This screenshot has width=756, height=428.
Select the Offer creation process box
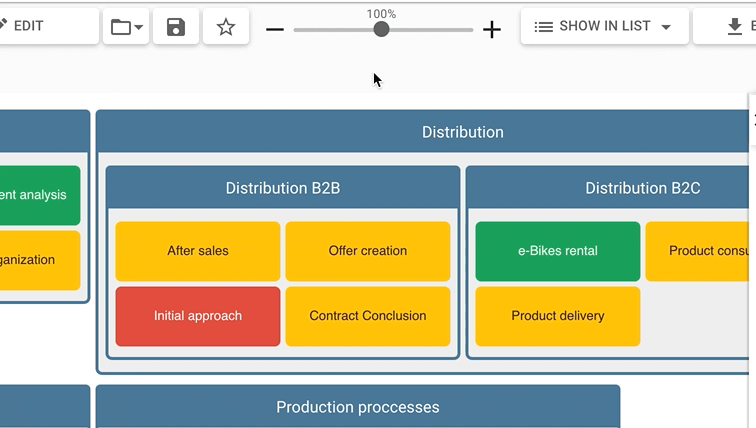[368, 251]
